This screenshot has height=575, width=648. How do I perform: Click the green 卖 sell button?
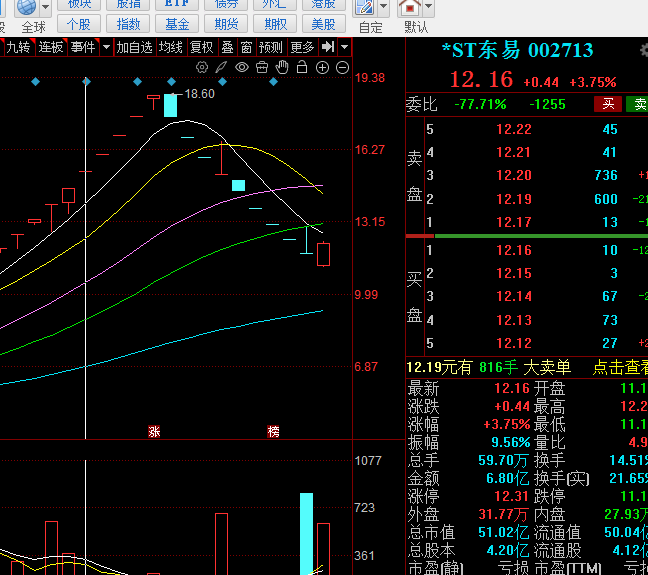point(638,104)
